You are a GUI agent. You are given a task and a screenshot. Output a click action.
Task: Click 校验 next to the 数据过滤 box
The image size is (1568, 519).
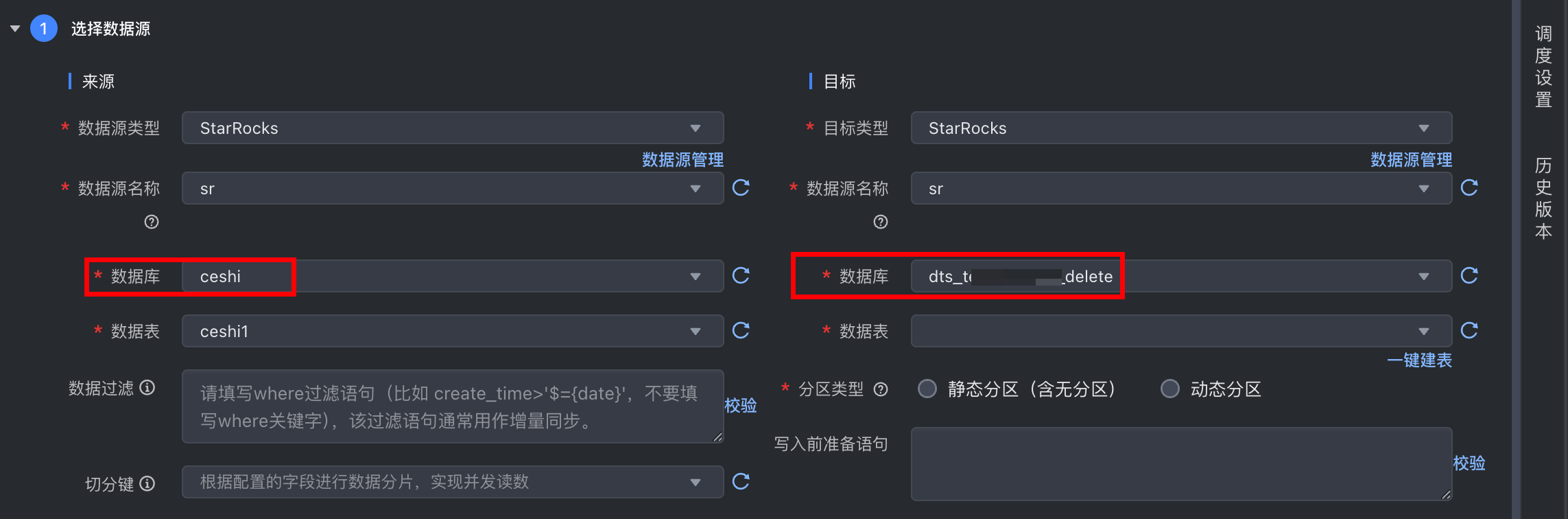[x=741, y=406]
